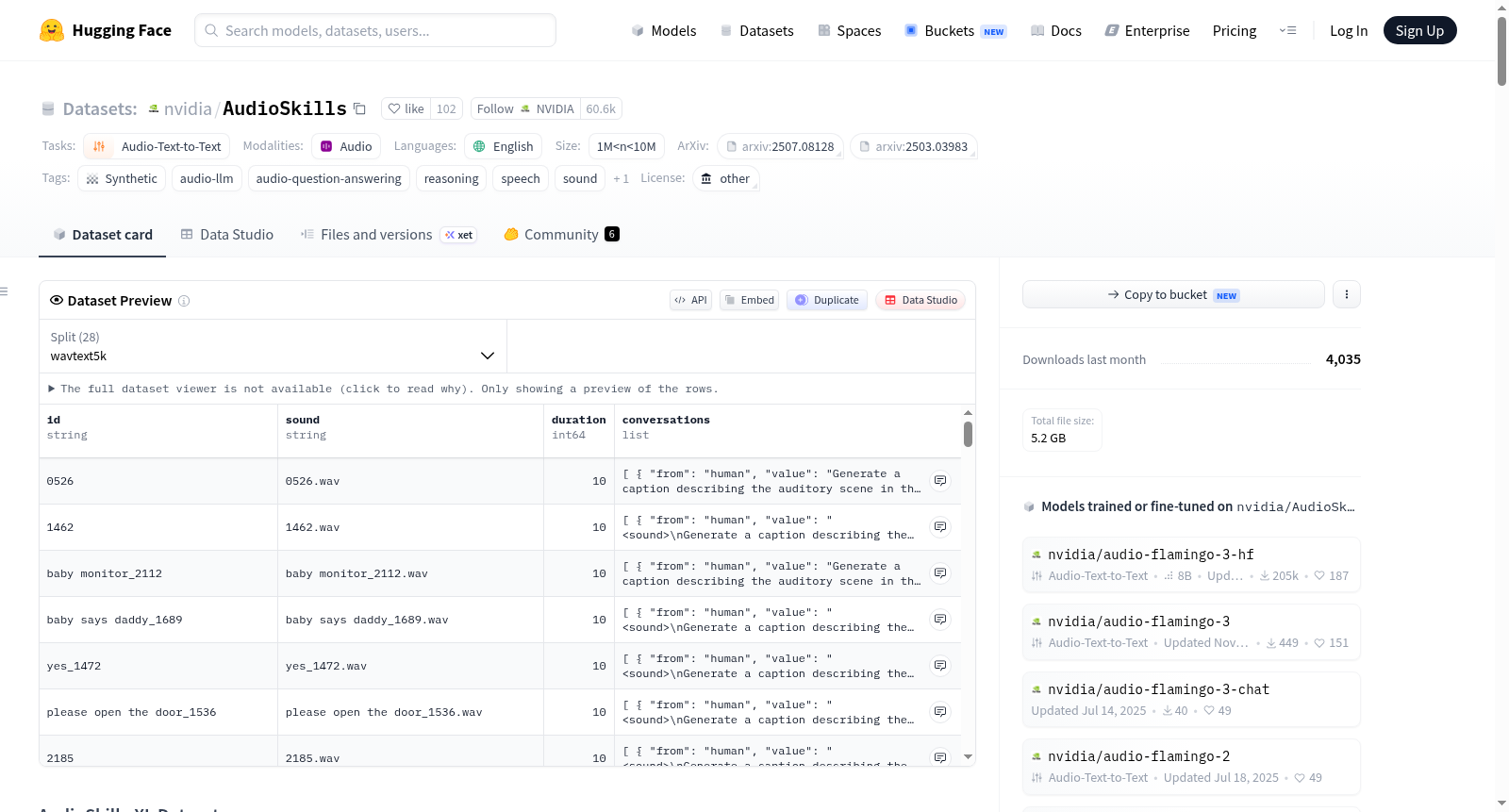This screenshot has height=812, width=1509.
Task: Open the Split wavtext5k dropdown
Action: [x=273, y=347]
